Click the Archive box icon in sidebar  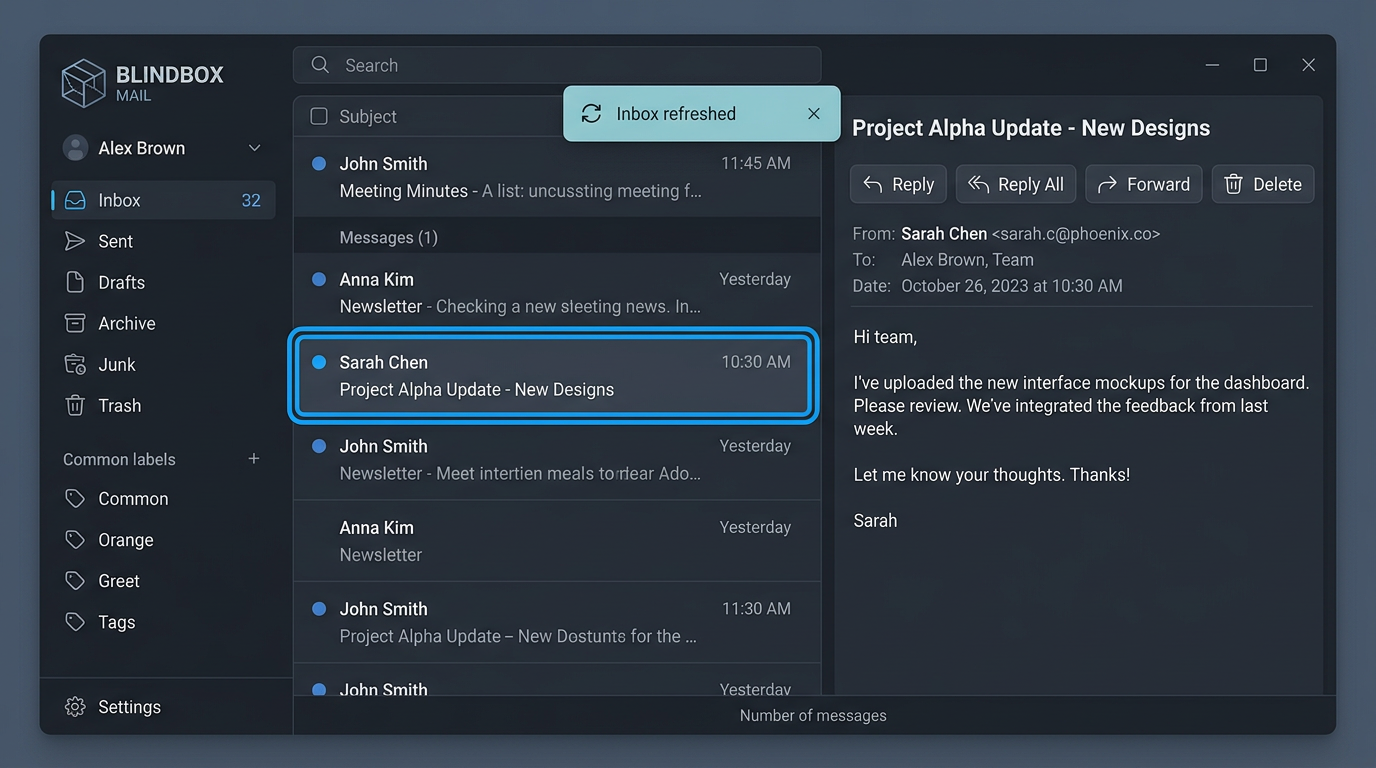click(75, 323)
